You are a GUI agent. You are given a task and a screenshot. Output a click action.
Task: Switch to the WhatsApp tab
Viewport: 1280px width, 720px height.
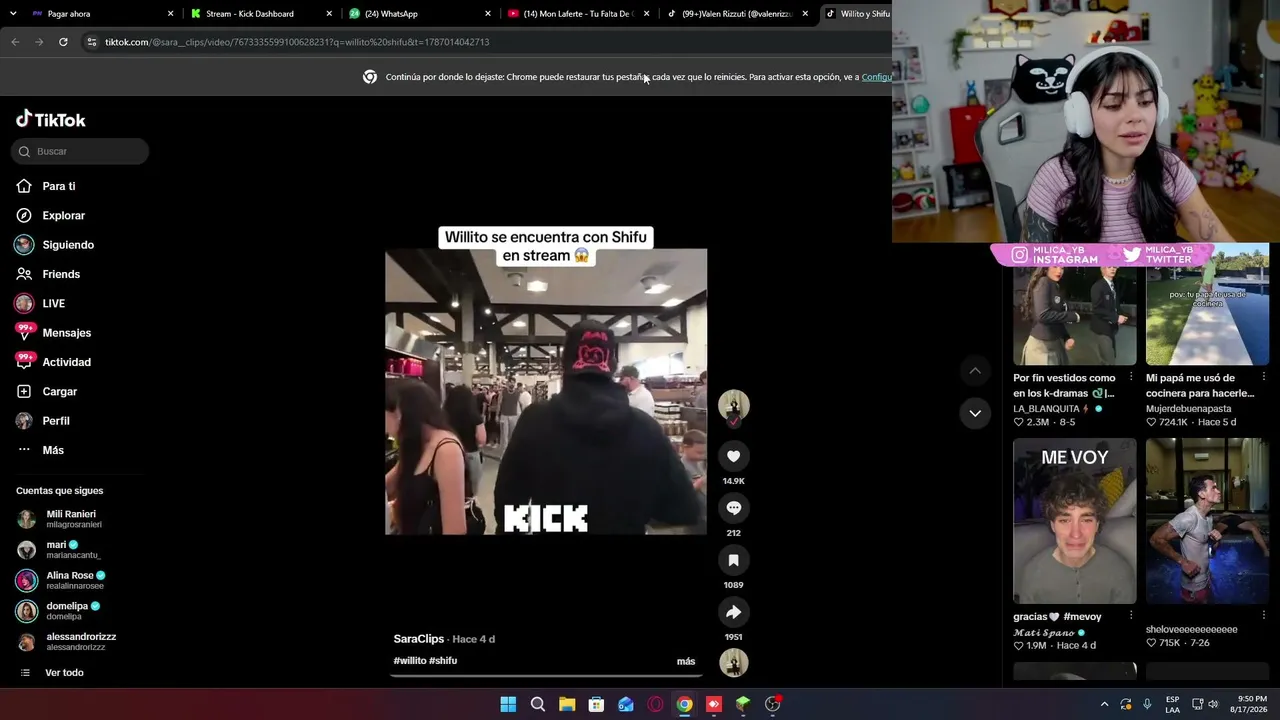418,14
